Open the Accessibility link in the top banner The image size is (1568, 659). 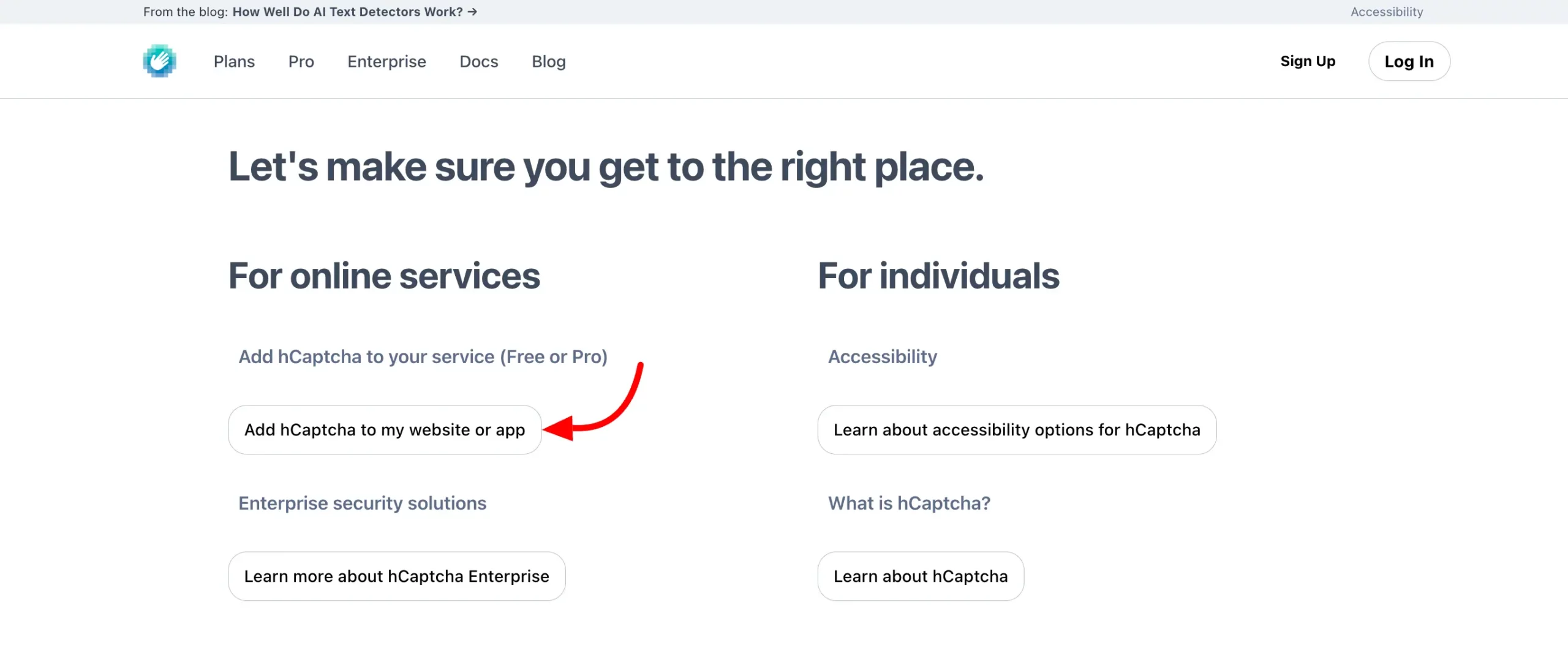coord(1386,12)
